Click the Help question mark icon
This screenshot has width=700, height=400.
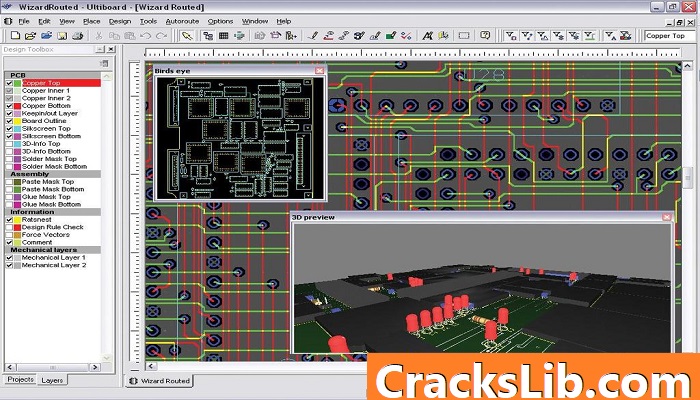(485, 36)
